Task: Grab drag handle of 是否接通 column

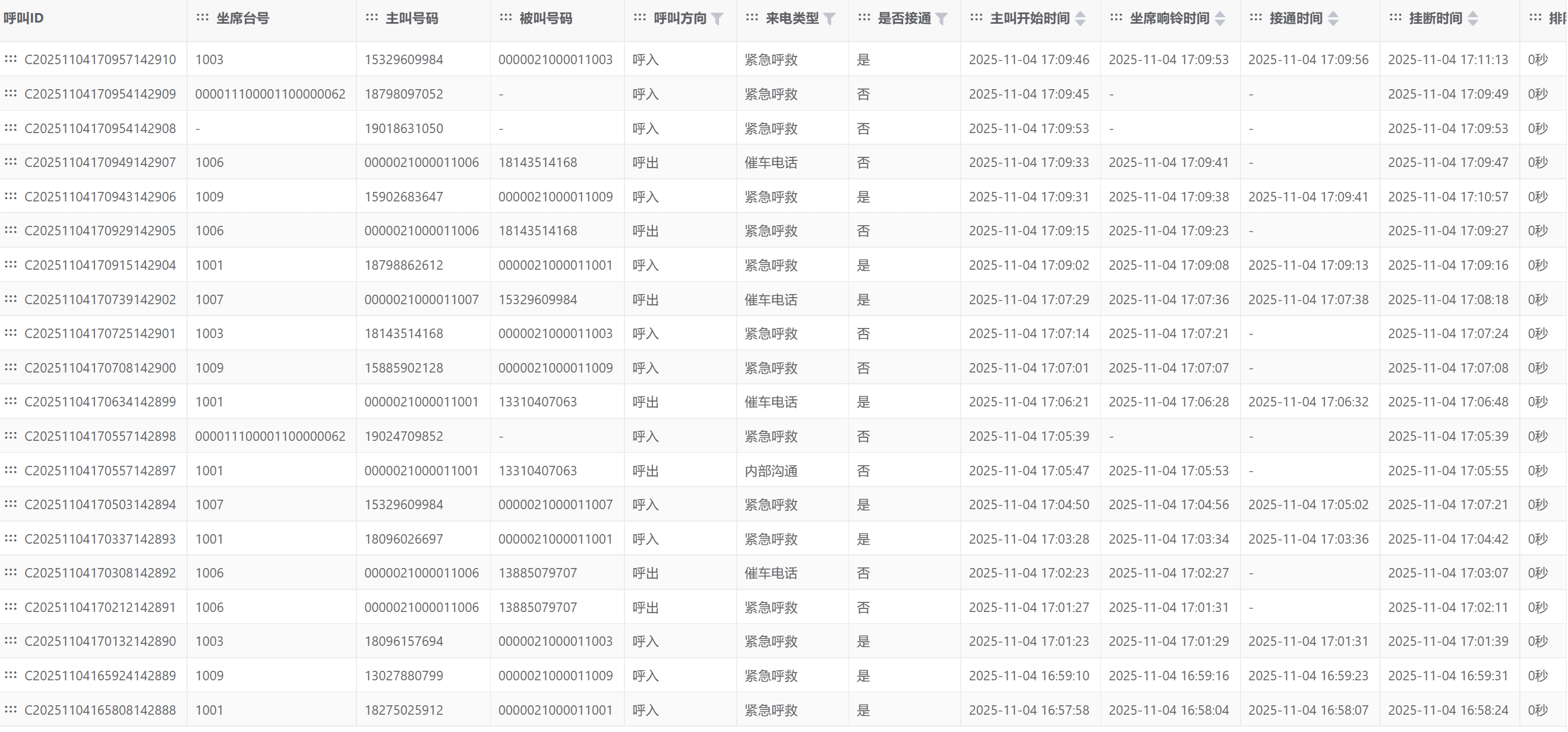Action: [865, 18]
